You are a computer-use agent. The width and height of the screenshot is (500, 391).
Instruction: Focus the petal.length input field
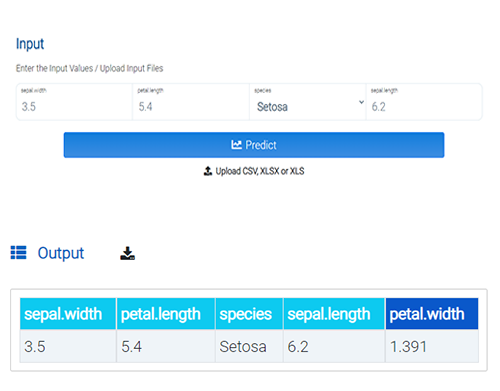click(191, 102)
